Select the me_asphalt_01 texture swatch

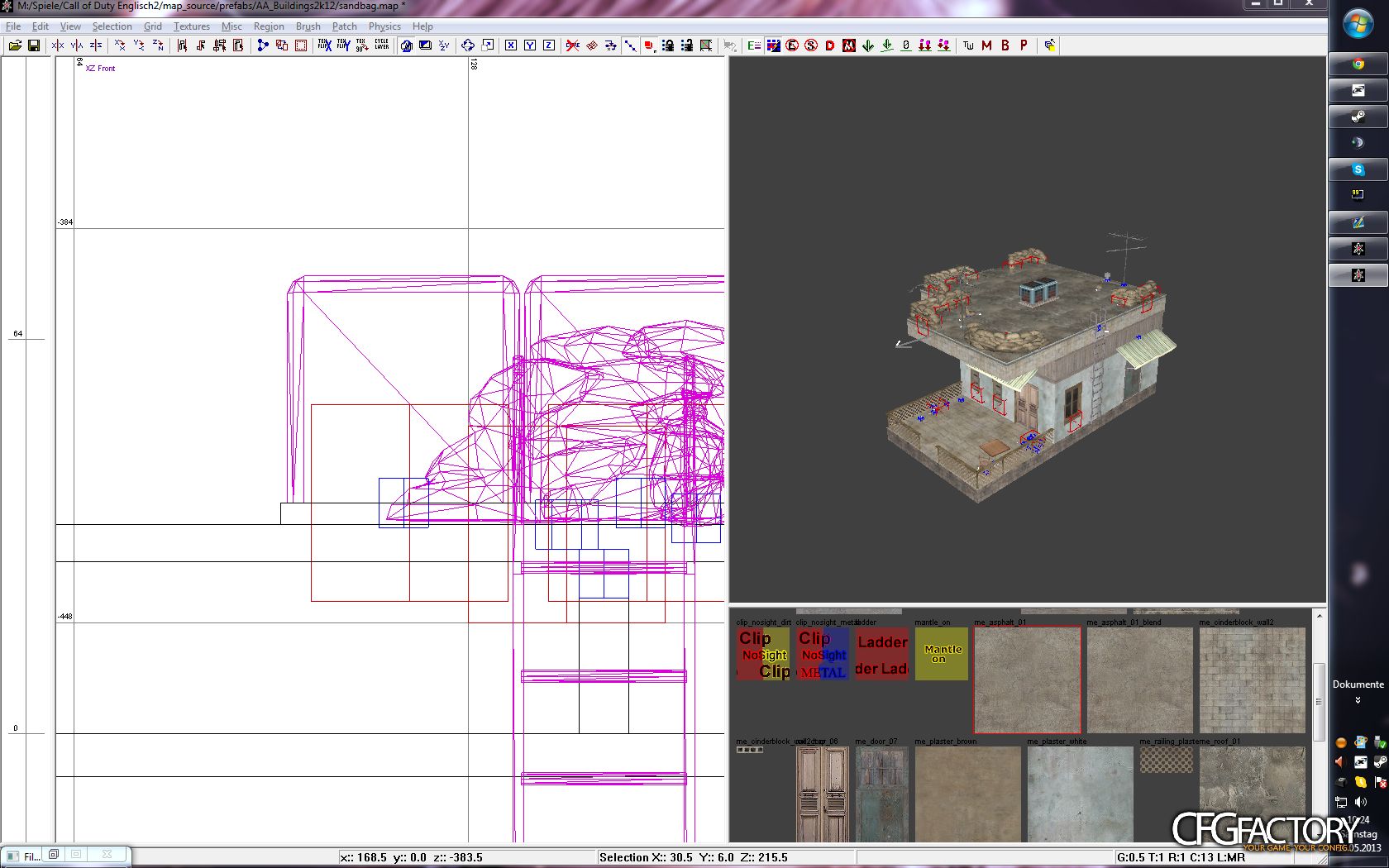(x=1028, y=680)
